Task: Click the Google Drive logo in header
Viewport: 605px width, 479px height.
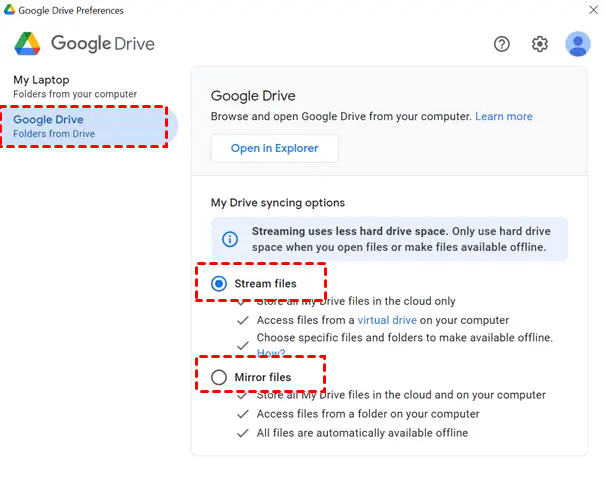Action: [x=28, y=44]
